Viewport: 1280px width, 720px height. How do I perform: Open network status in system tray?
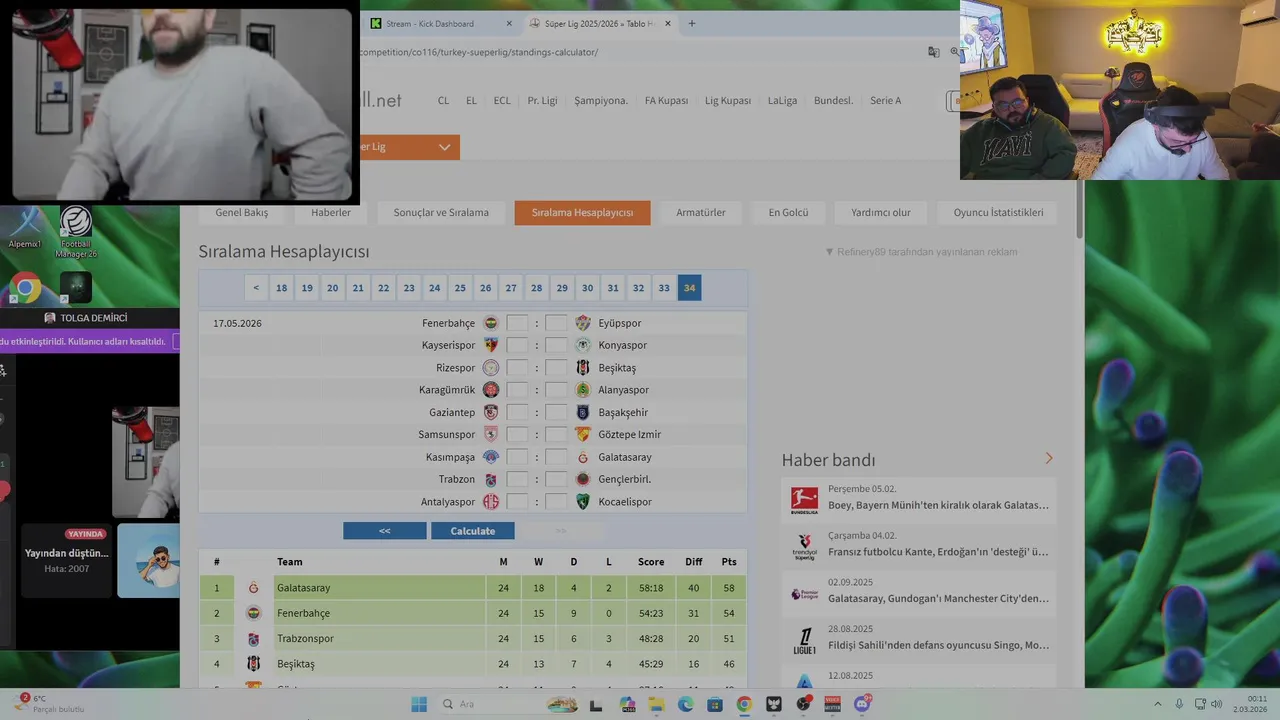tap(1200, 704)
